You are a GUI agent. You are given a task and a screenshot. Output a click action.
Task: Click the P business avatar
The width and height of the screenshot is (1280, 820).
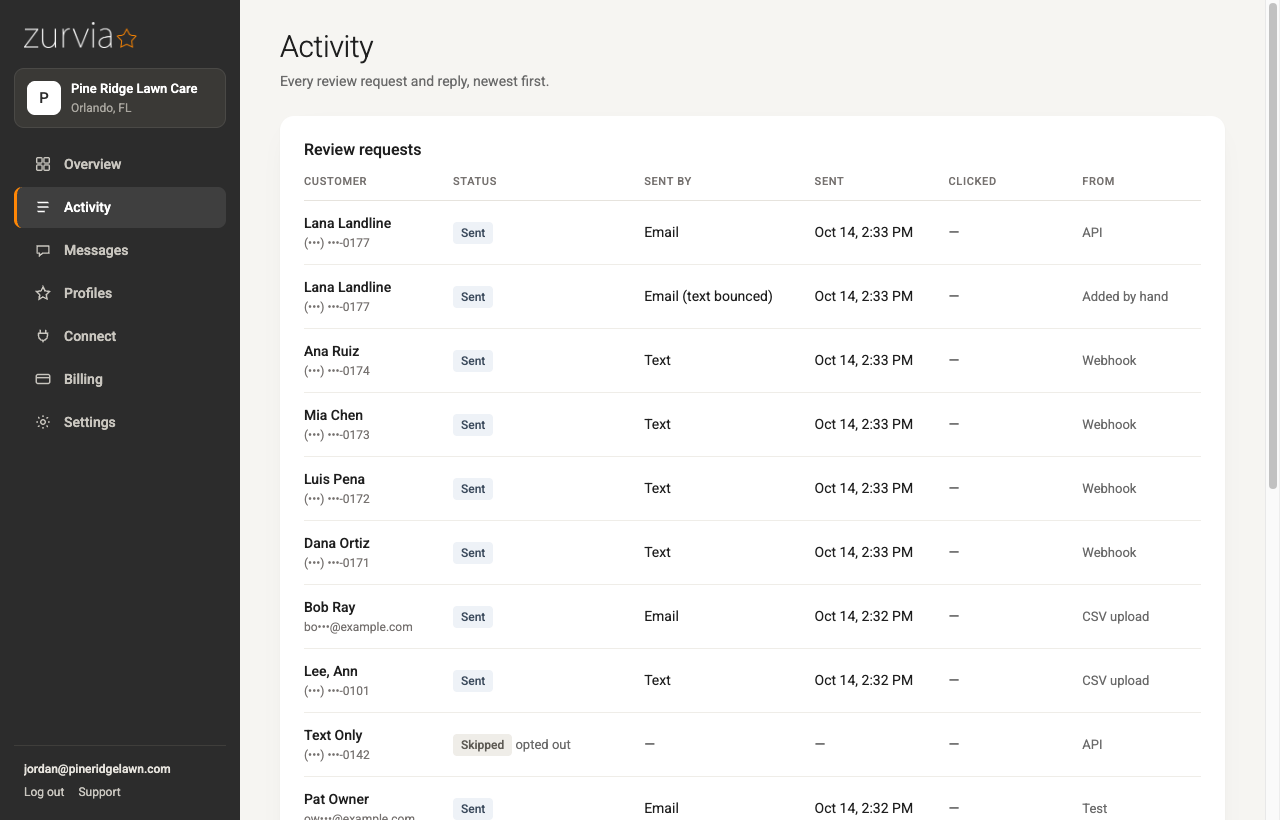(44, 98)
